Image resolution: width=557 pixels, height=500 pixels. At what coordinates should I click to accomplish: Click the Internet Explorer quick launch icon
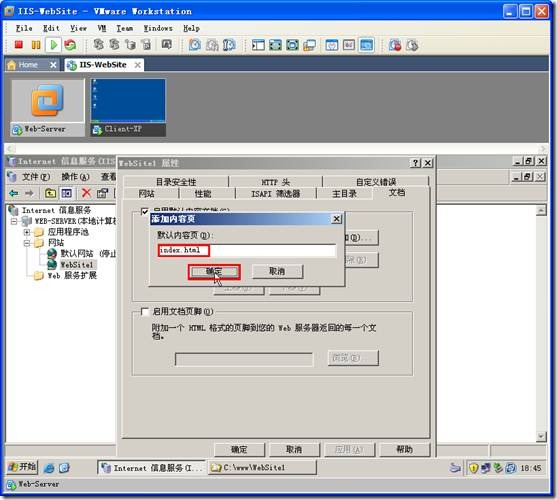(49, 468)
